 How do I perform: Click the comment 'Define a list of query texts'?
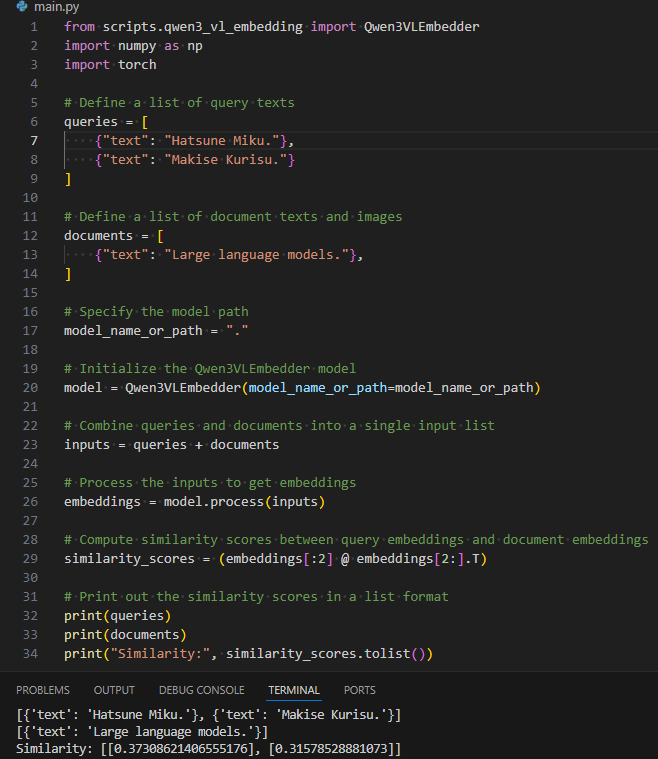[179, 103]
